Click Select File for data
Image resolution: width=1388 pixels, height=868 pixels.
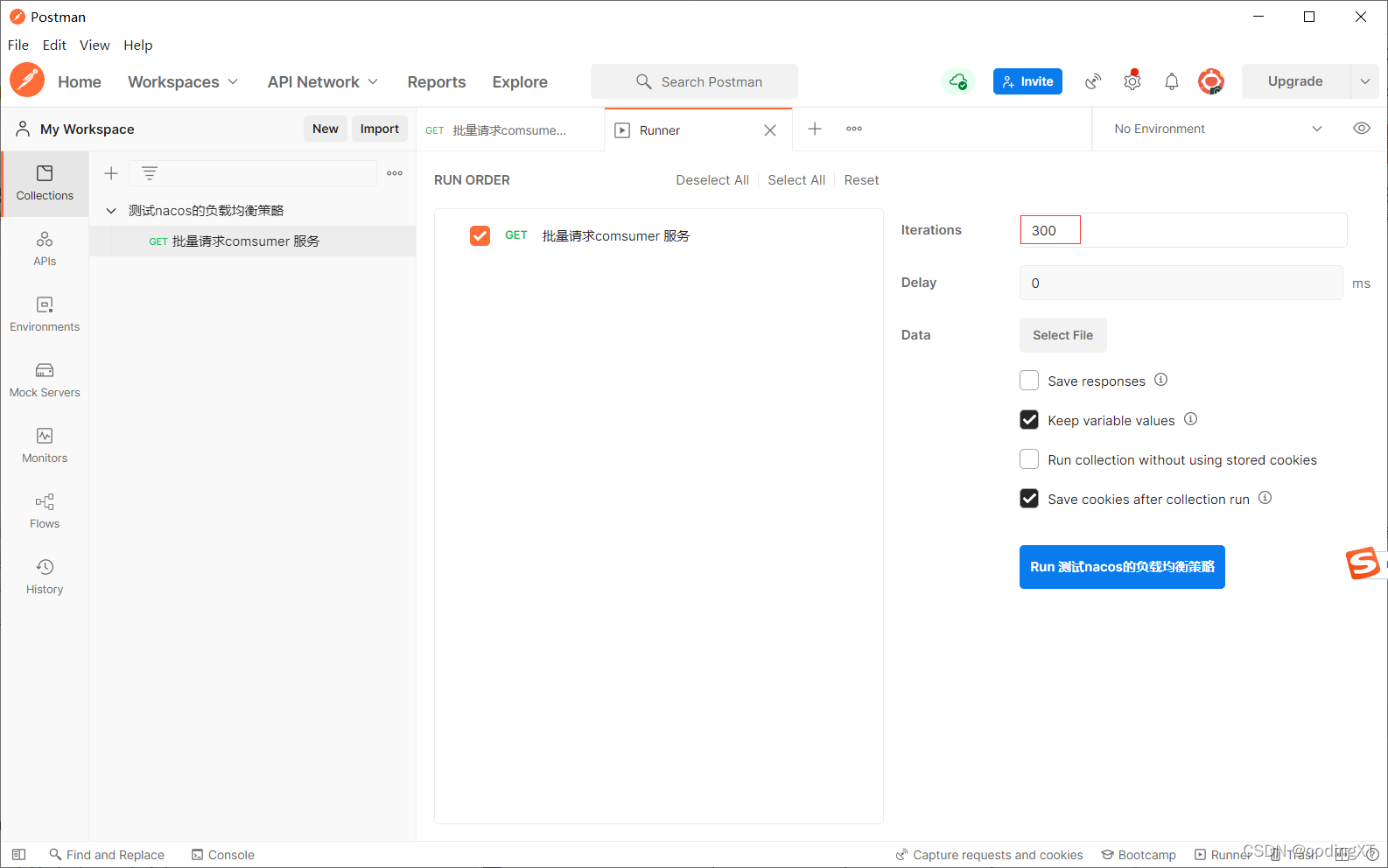pyautogui.click(x=1063, y=335)
